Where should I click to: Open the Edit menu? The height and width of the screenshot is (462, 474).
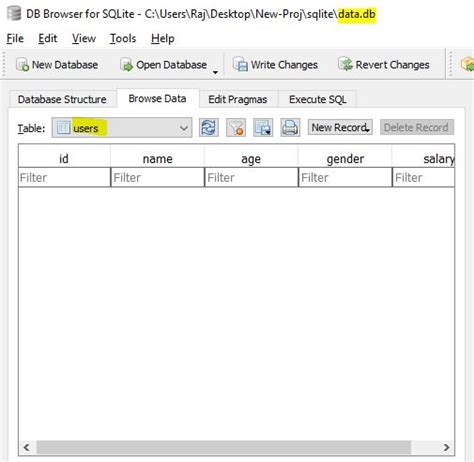coord(48,39)
